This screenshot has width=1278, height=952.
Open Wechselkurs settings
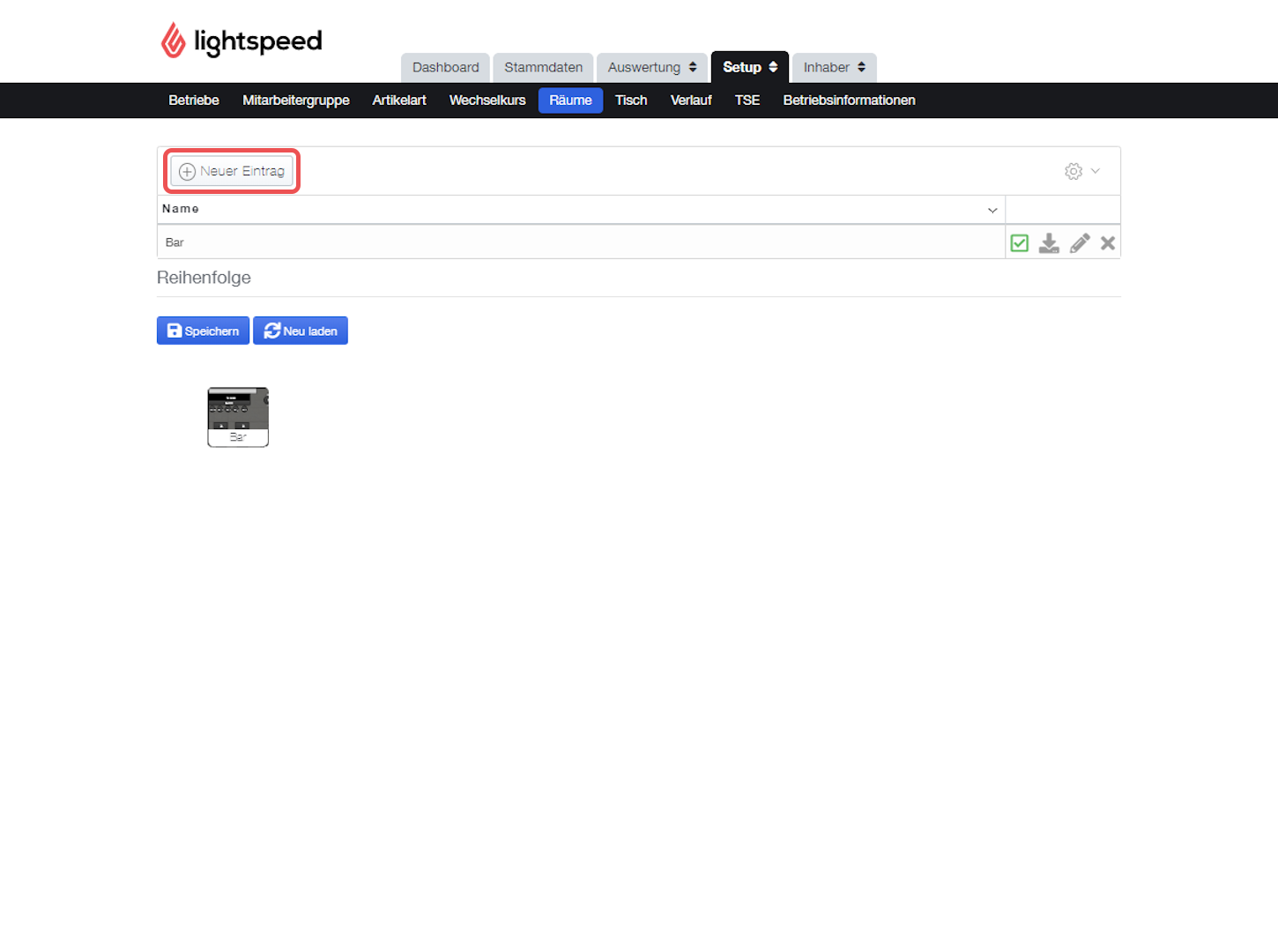click(487, 100)
